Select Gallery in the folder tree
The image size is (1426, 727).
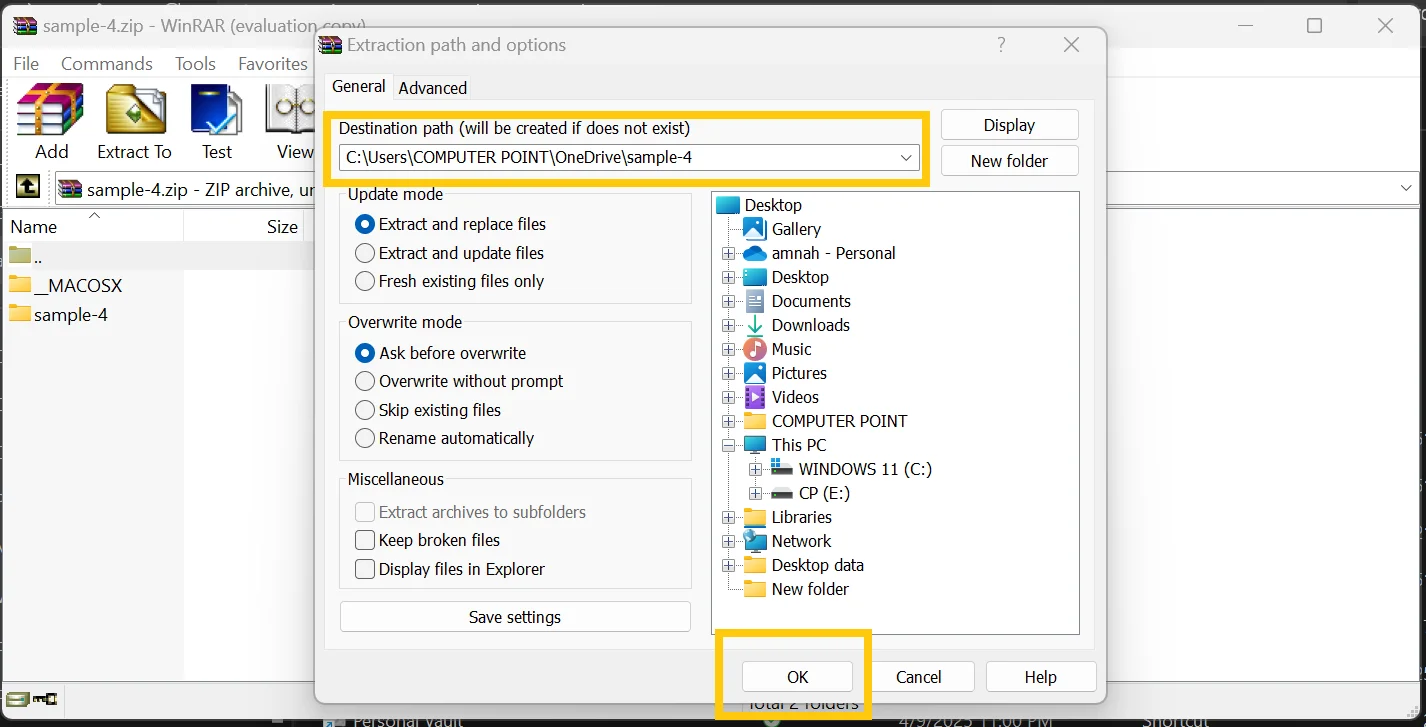click(x=796, y=229)
